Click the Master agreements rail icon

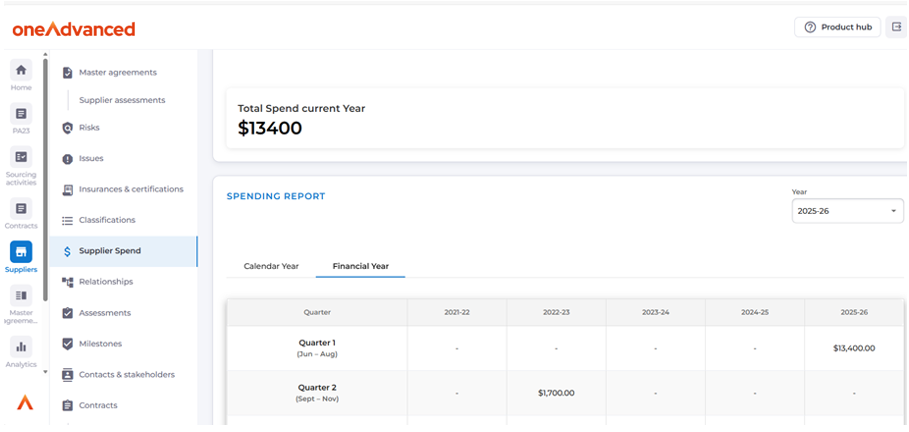pyautogui.click(x=21, y=296)
